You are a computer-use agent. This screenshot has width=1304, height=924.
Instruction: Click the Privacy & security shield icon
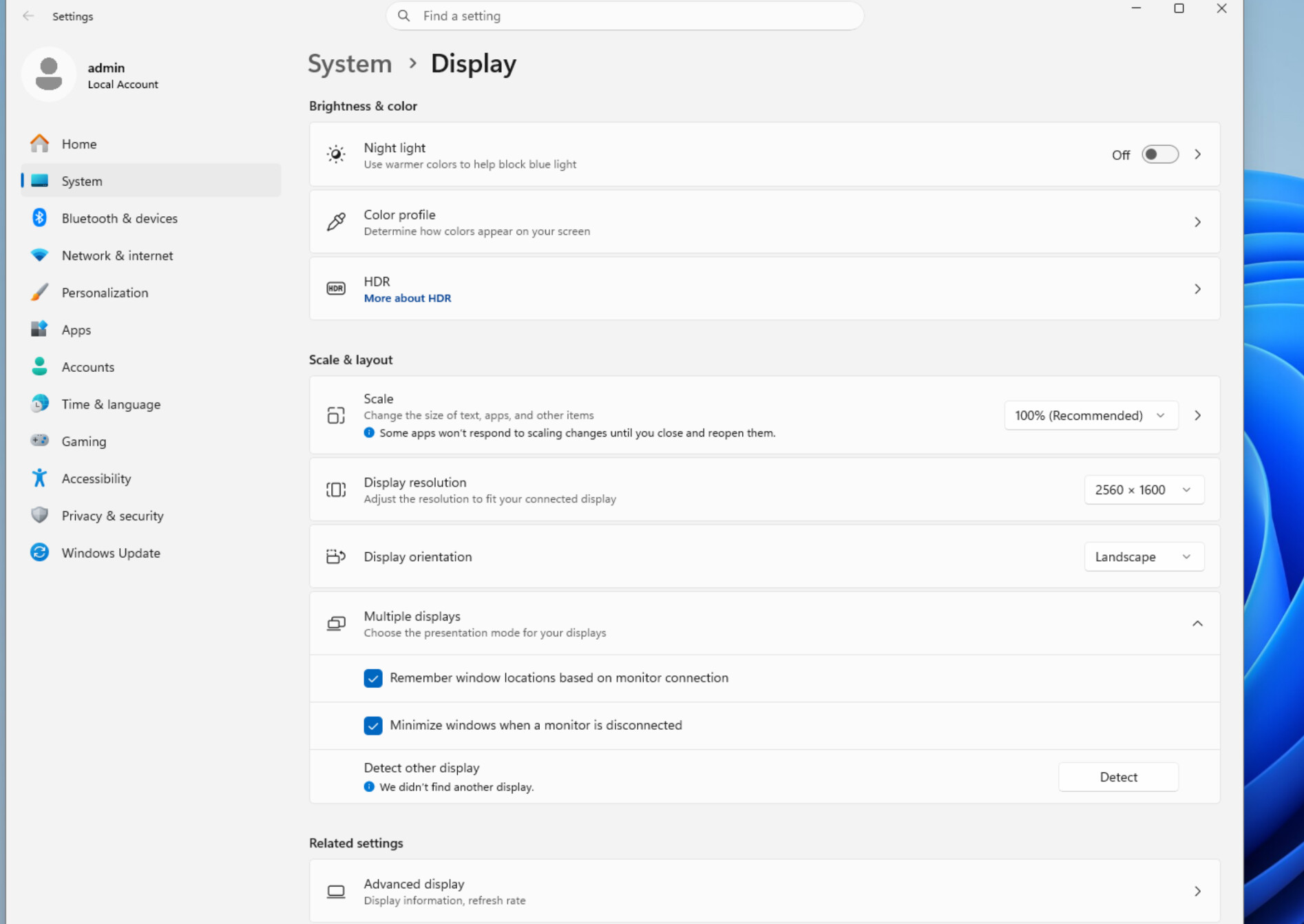click(x=39, y=515)
